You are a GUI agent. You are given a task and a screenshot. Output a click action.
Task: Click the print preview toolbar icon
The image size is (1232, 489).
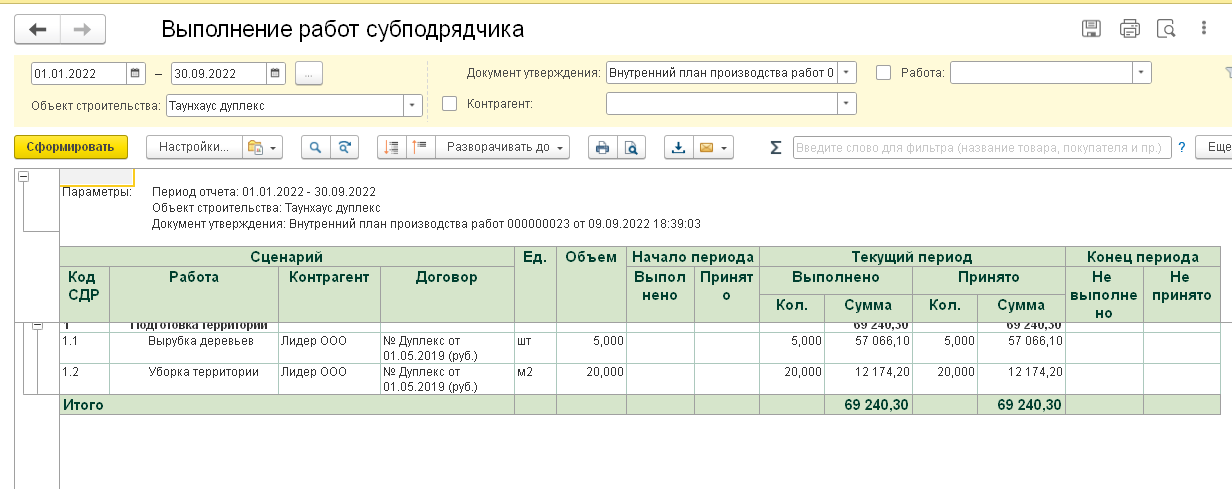[631, 148]
